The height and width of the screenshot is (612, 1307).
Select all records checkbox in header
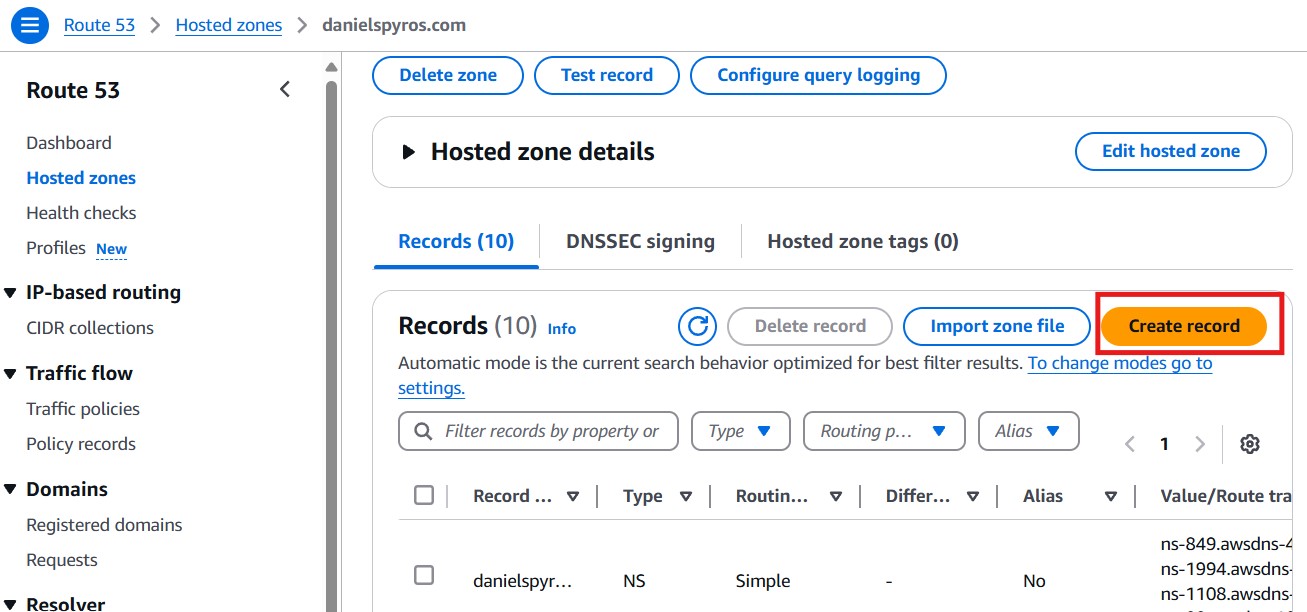[x=424, y=495]
